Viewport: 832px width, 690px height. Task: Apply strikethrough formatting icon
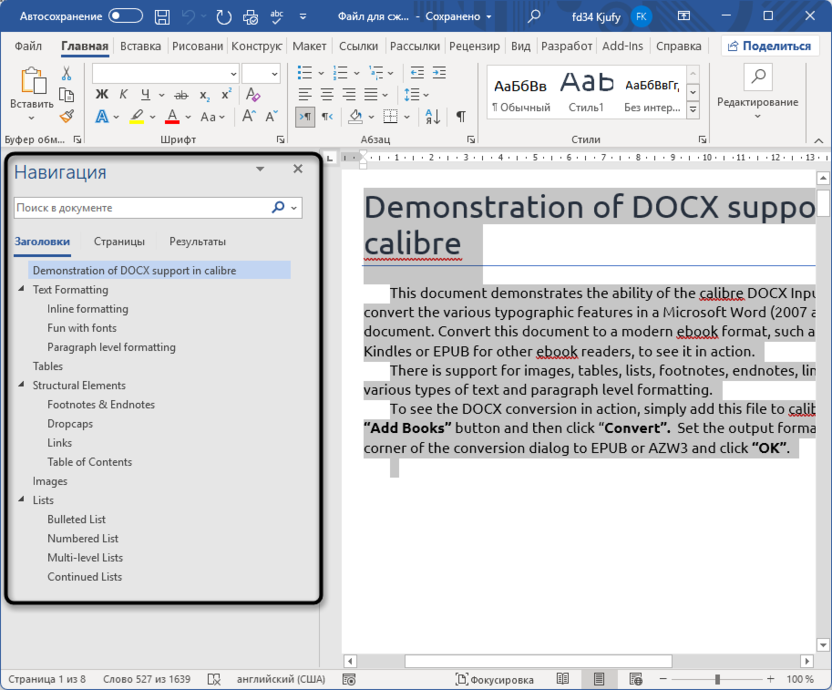(181, 94)
